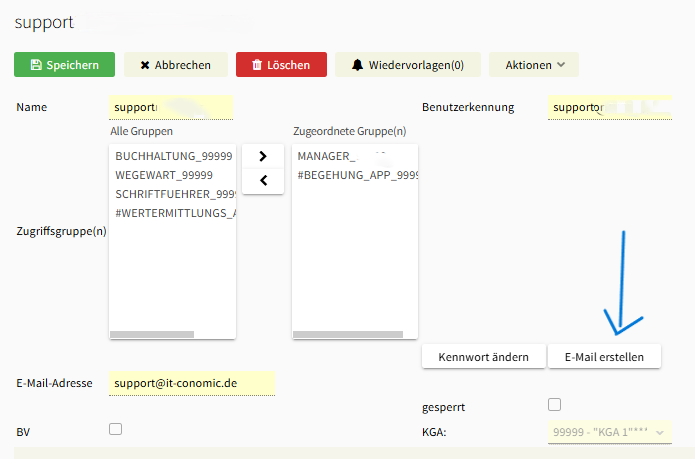Toggle the gesperrt checkbox
This screenshot has height=459, width=695.
(555, 405)
